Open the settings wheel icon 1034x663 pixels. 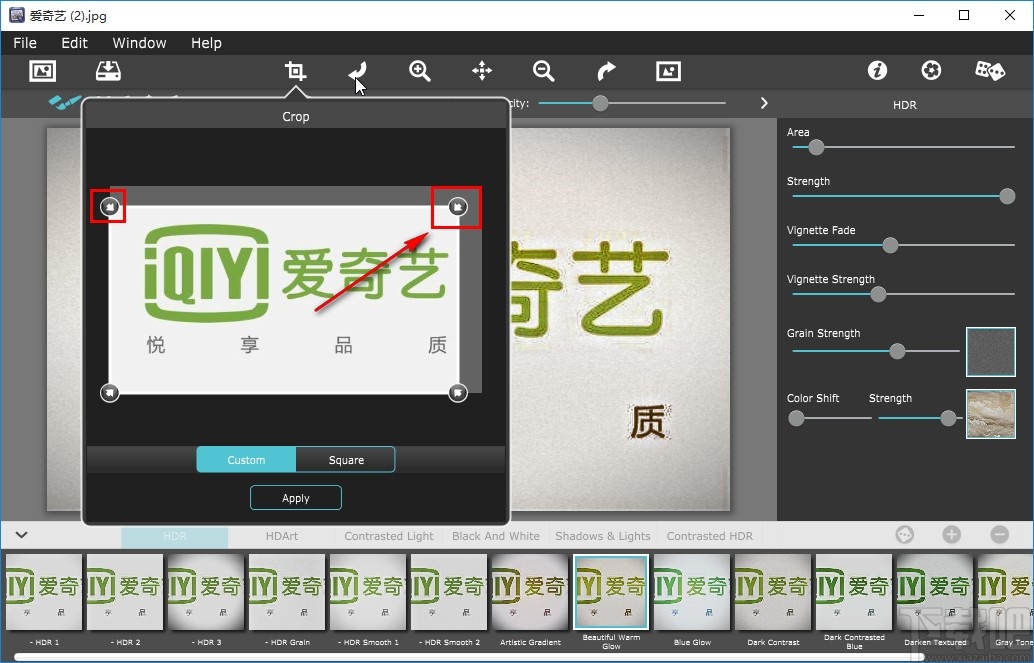pyautogui.click(x=931, y=71)
